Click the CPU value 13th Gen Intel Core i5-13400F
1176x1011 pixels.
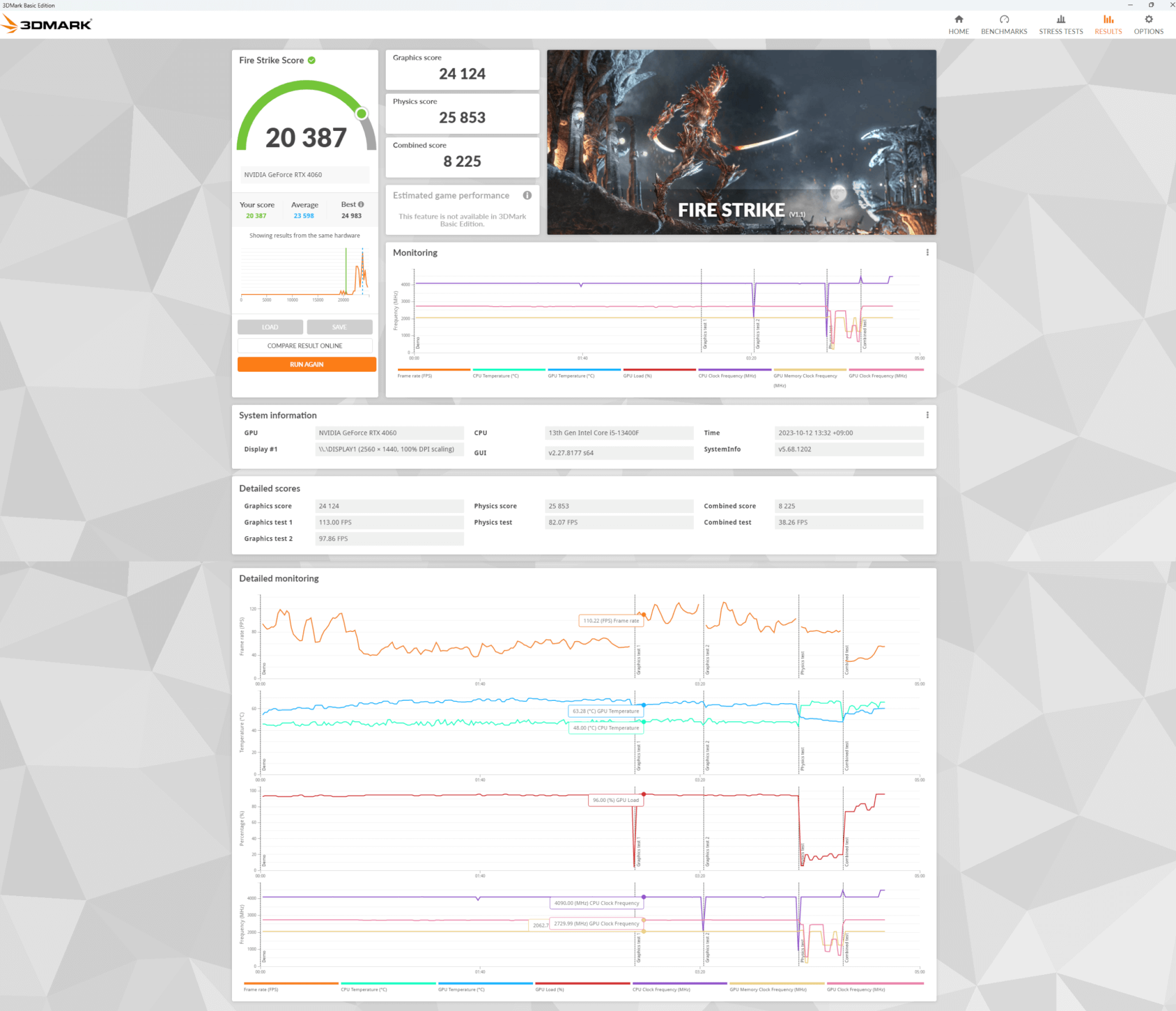(x=619, y=433)
